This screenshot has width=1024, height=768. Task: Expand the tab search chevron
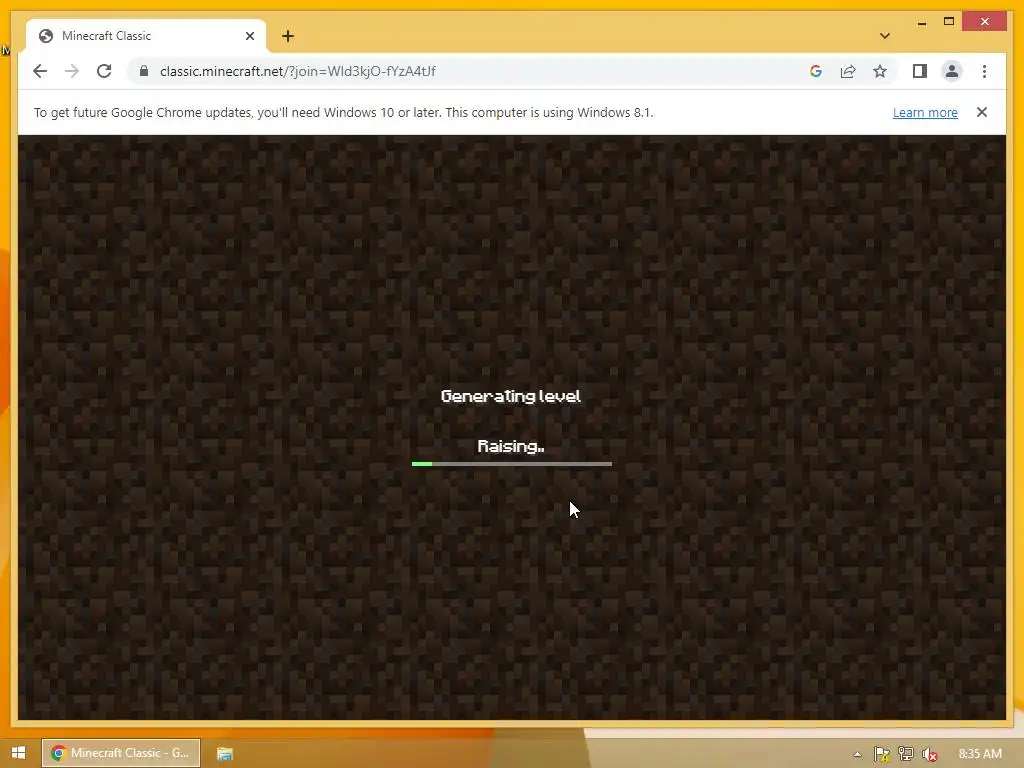[x=885, y=36]
